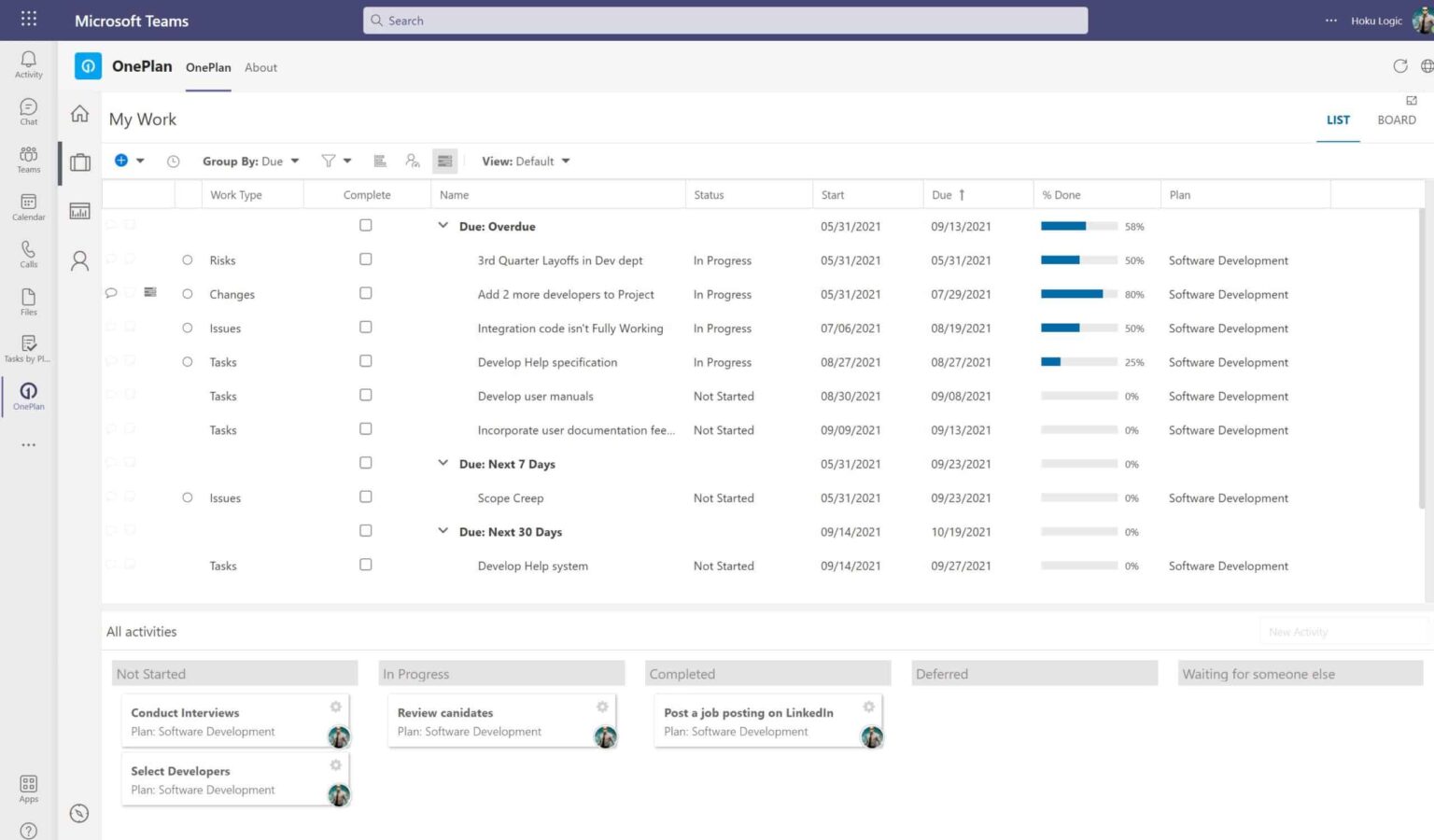Check Complete box for Add 2 more developers

click(x=366, y=293)
